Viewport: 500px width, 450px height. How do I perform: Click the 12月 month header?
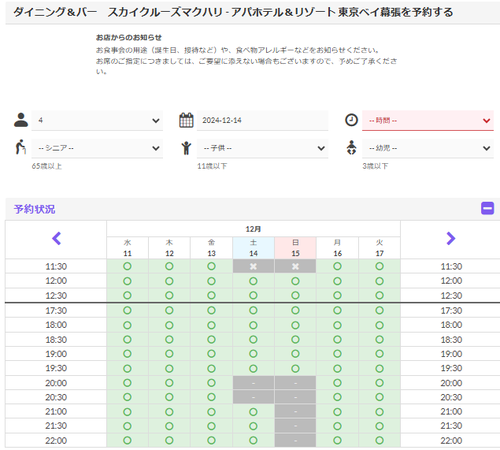[253, 229]
